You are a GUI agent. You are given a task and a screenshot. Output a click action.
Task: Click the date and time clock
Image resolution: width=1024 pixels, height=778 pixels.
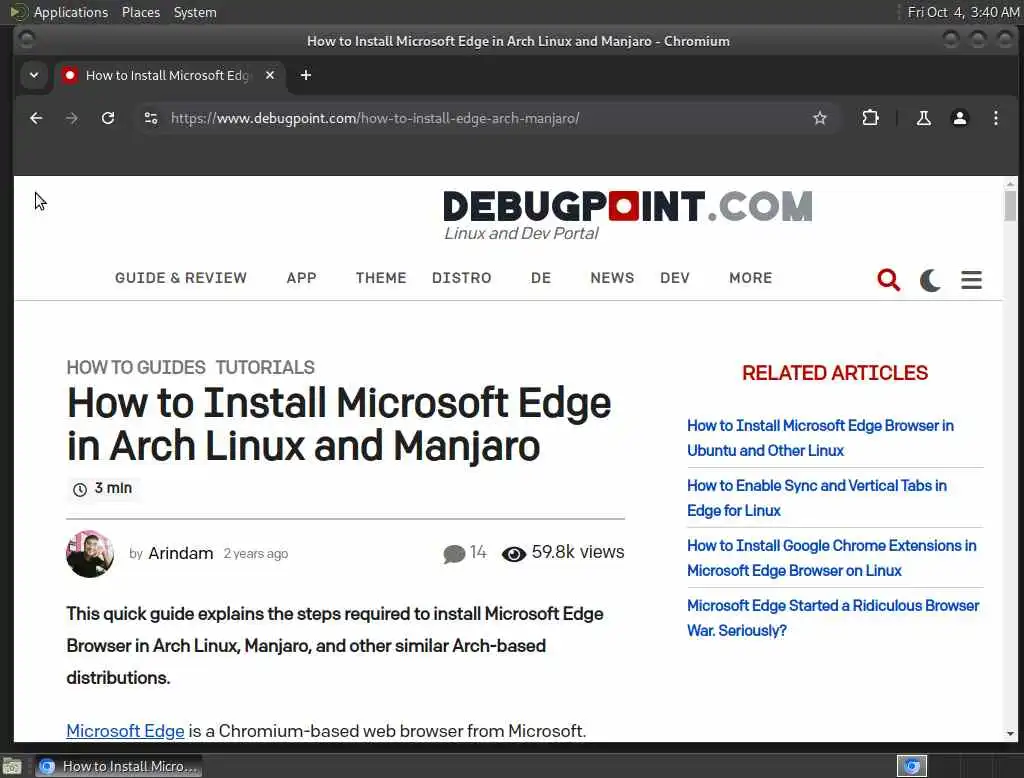pos(963,12)
